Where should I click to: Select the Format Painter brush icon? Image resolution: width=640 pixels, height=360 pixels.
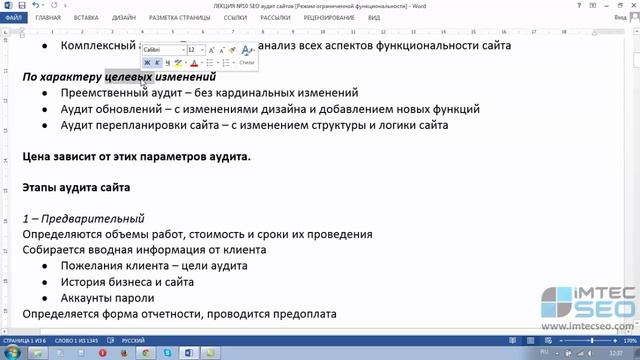(232, 50)
